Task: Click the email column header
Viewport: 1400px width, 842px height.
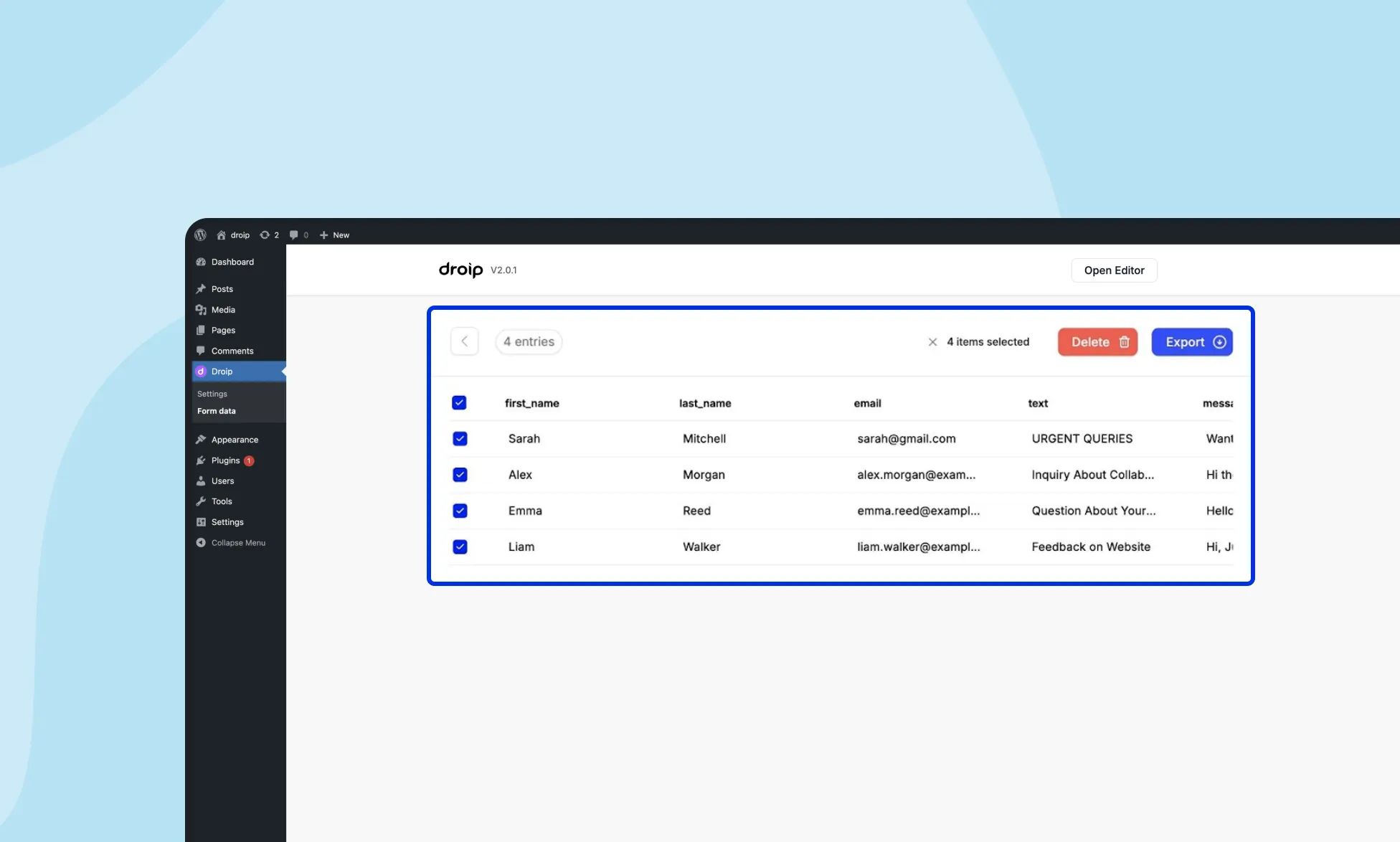Action: 867,403
